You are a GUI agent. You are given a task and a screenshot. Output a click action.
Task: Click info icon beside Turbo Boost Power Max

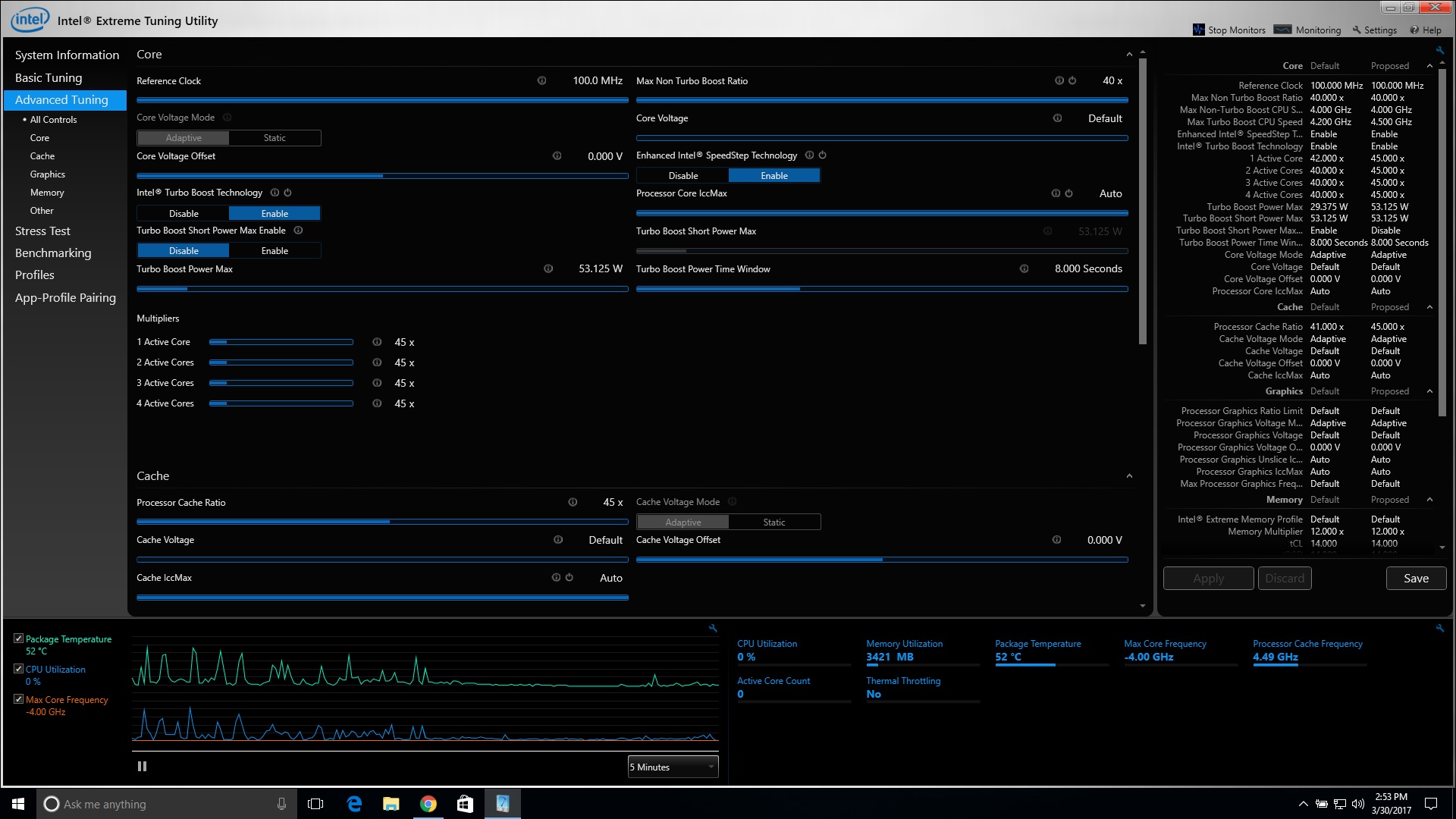pos(548,268)
